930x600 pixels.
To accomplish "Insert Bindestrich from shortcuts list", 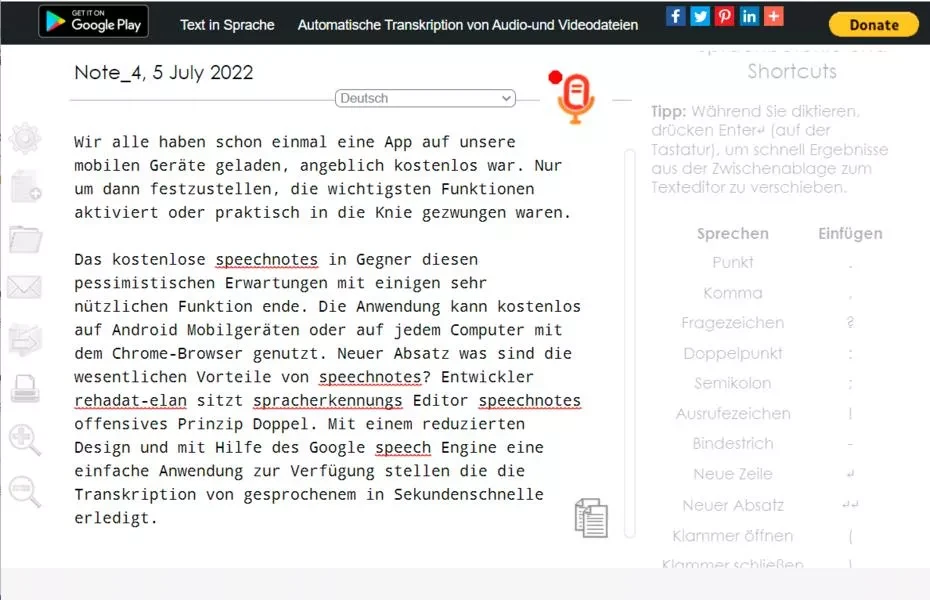I will [732, 443].
